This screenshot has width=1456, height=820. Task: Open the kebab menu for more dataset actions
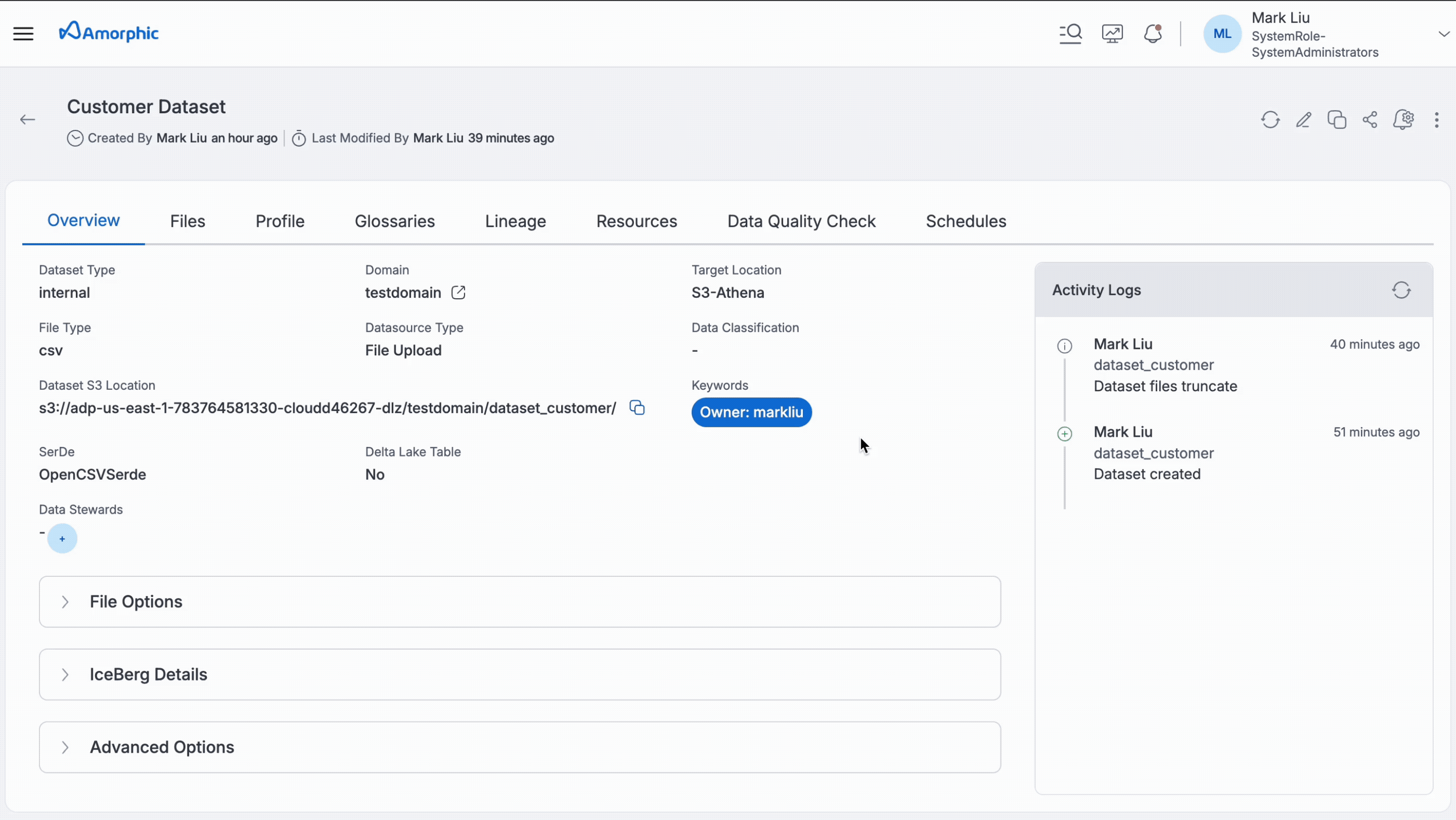[1437, 120]
